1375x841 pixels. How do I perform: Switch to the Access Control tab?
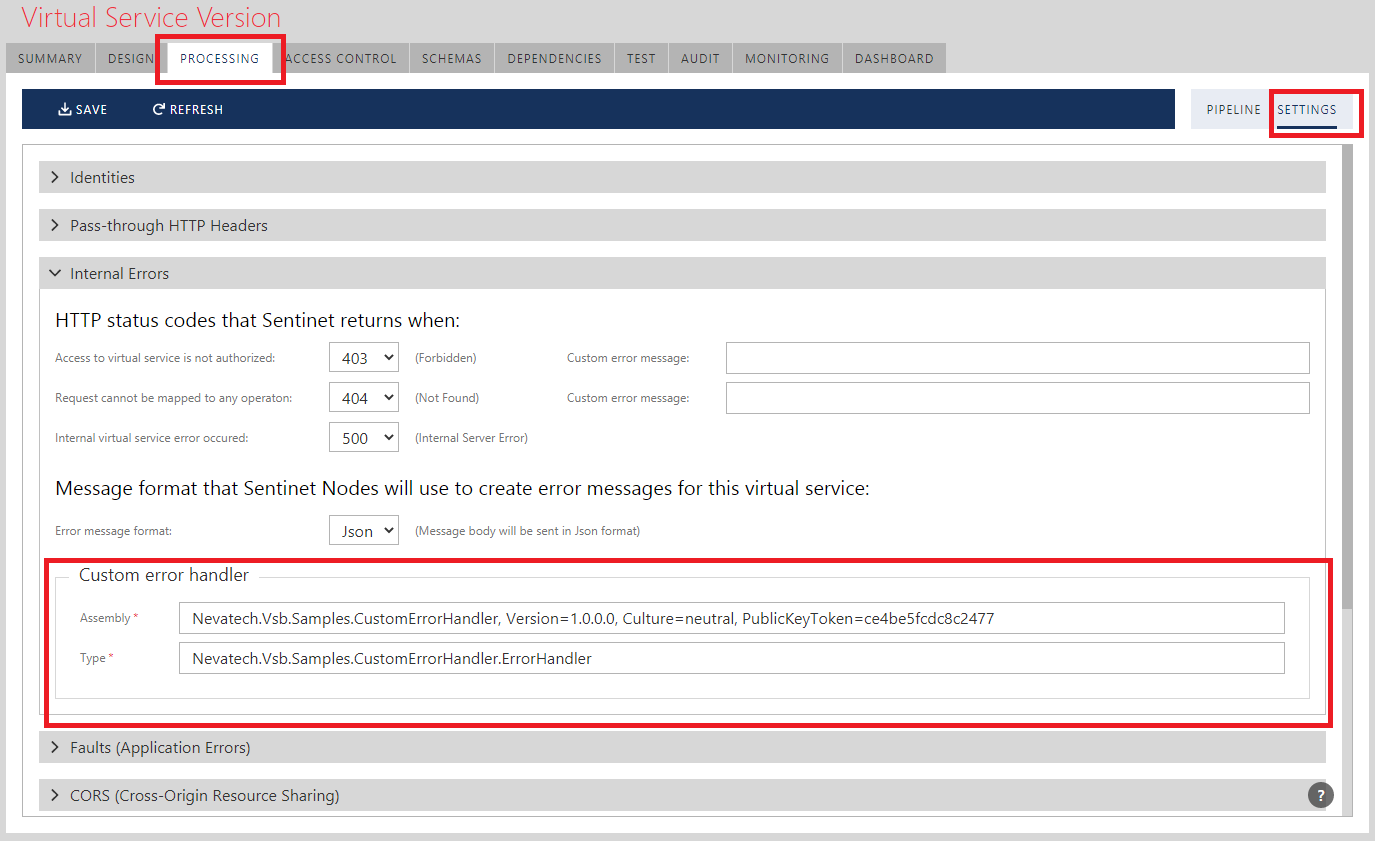click(x=341, y=58)
